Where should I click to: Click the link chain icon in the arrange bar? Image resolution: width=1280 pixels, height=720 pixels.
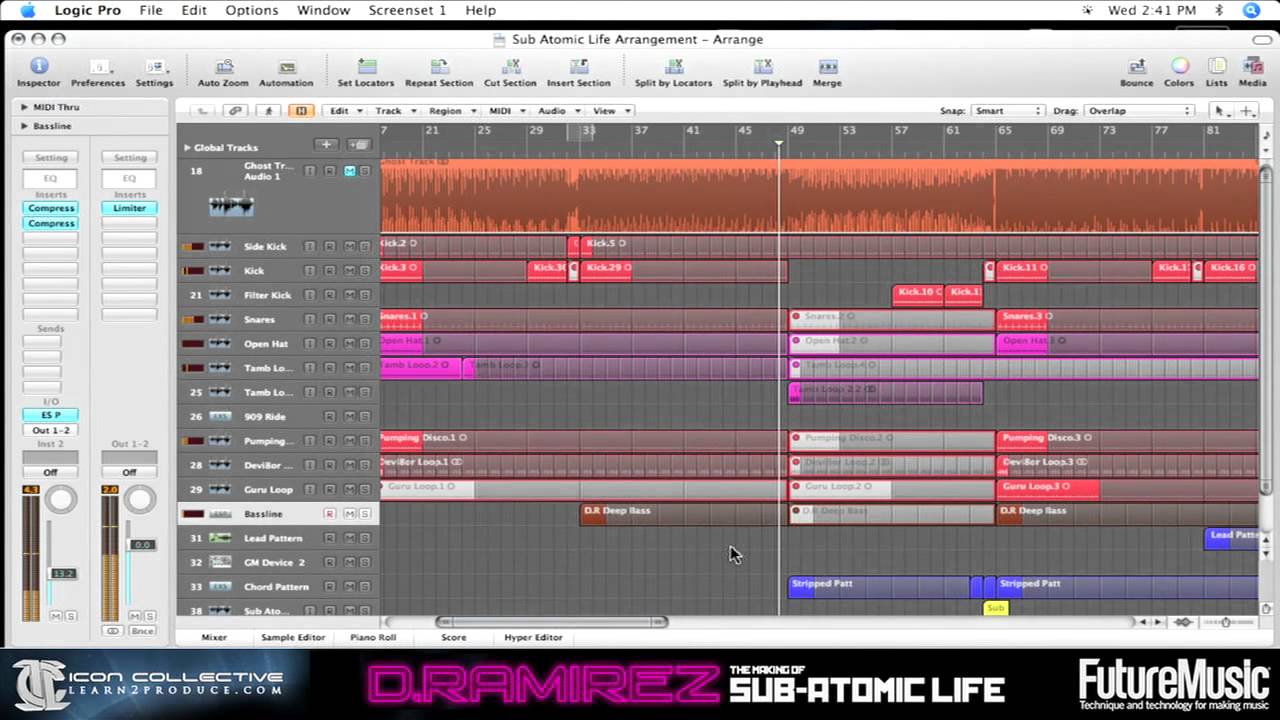(x=235, y=111)
